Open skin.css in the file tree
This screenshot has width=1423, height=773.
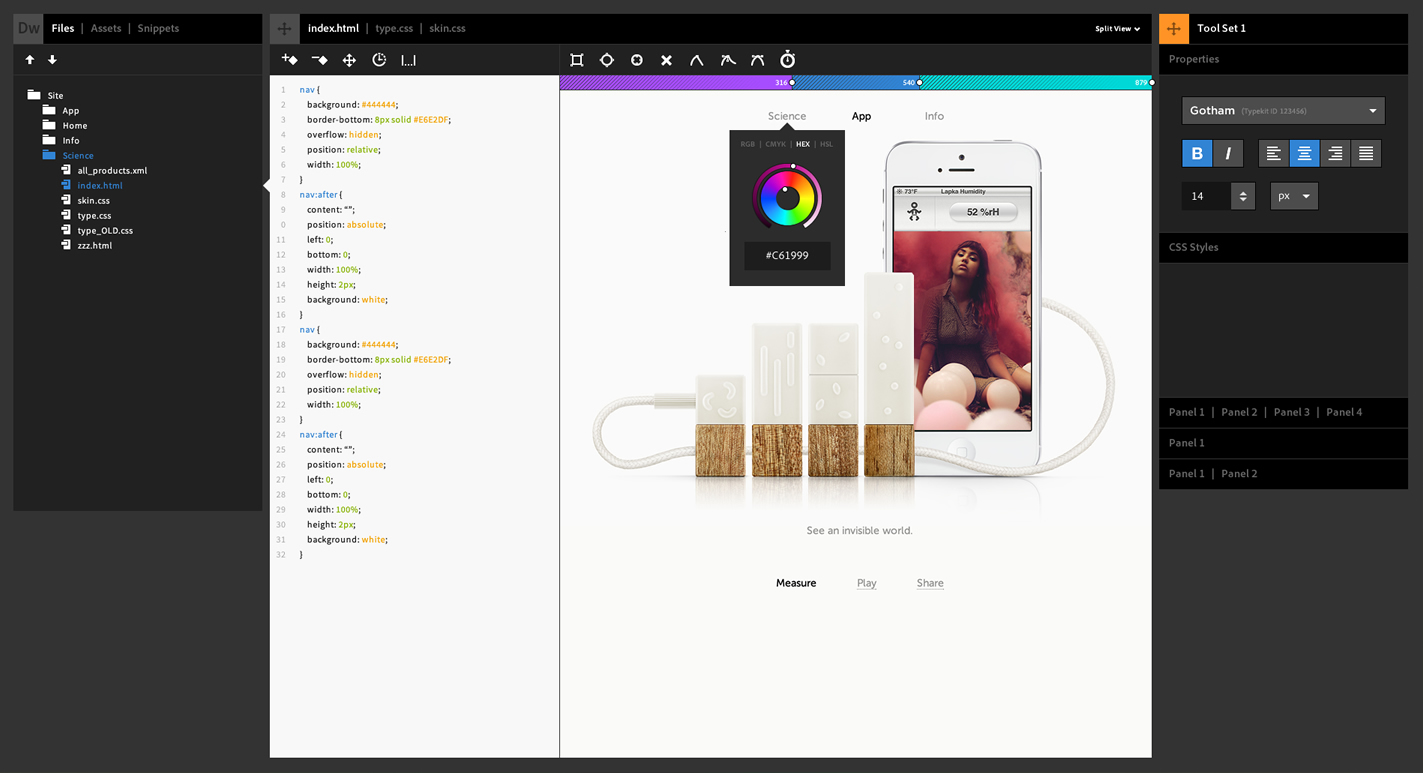click(94, 200)
